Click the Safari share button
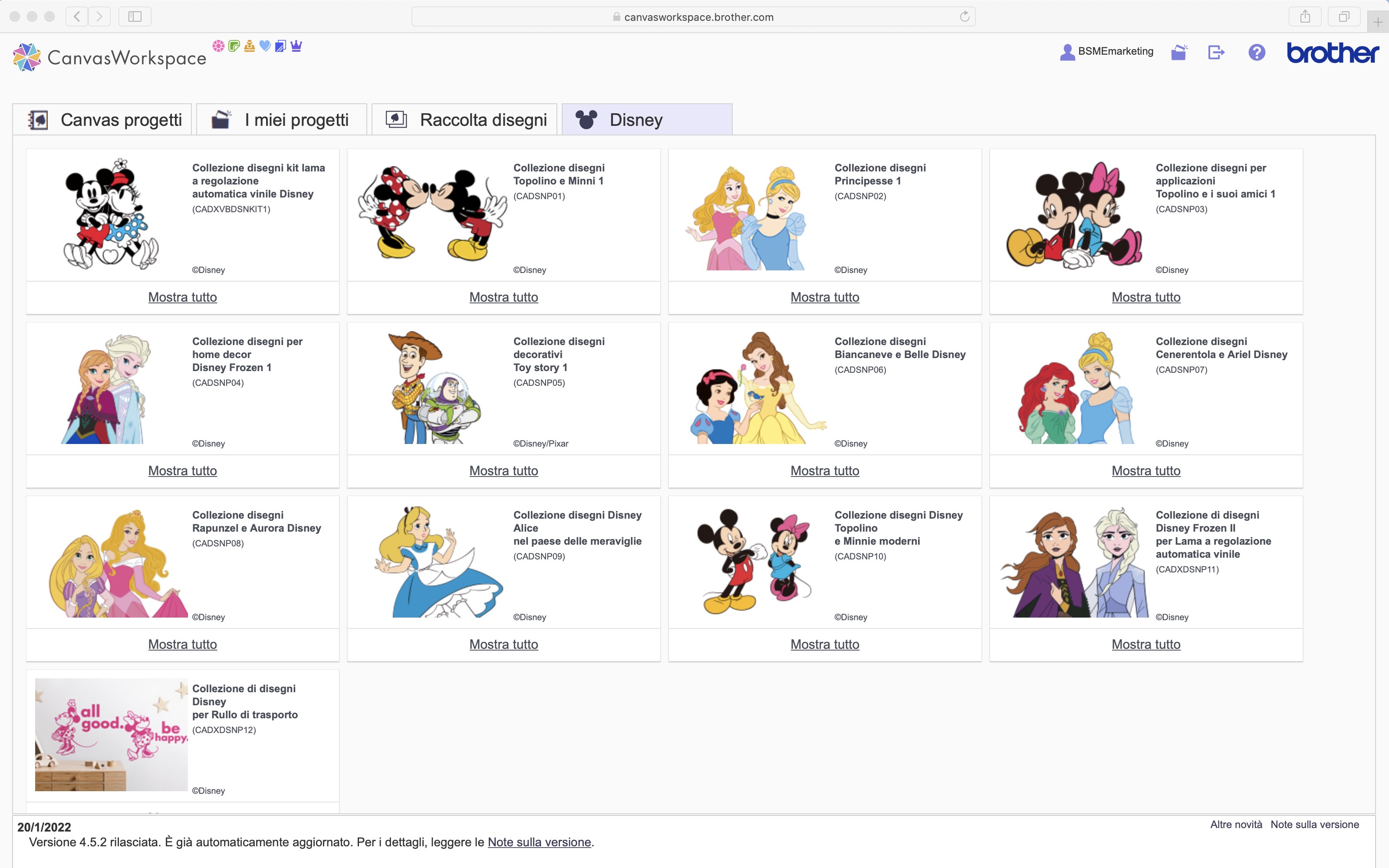 (1305, 16)
